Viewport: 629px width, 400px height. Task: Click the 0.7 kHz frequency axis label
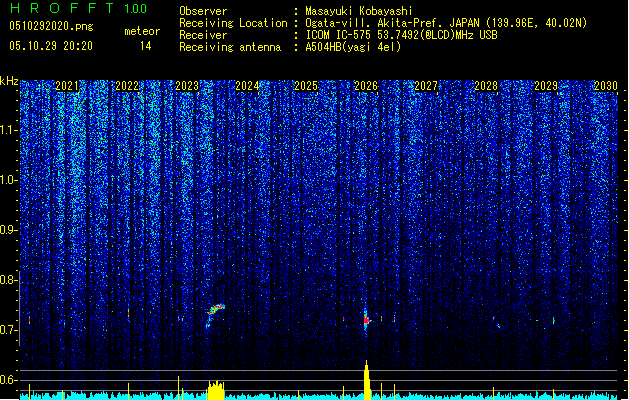coord(9,330)
